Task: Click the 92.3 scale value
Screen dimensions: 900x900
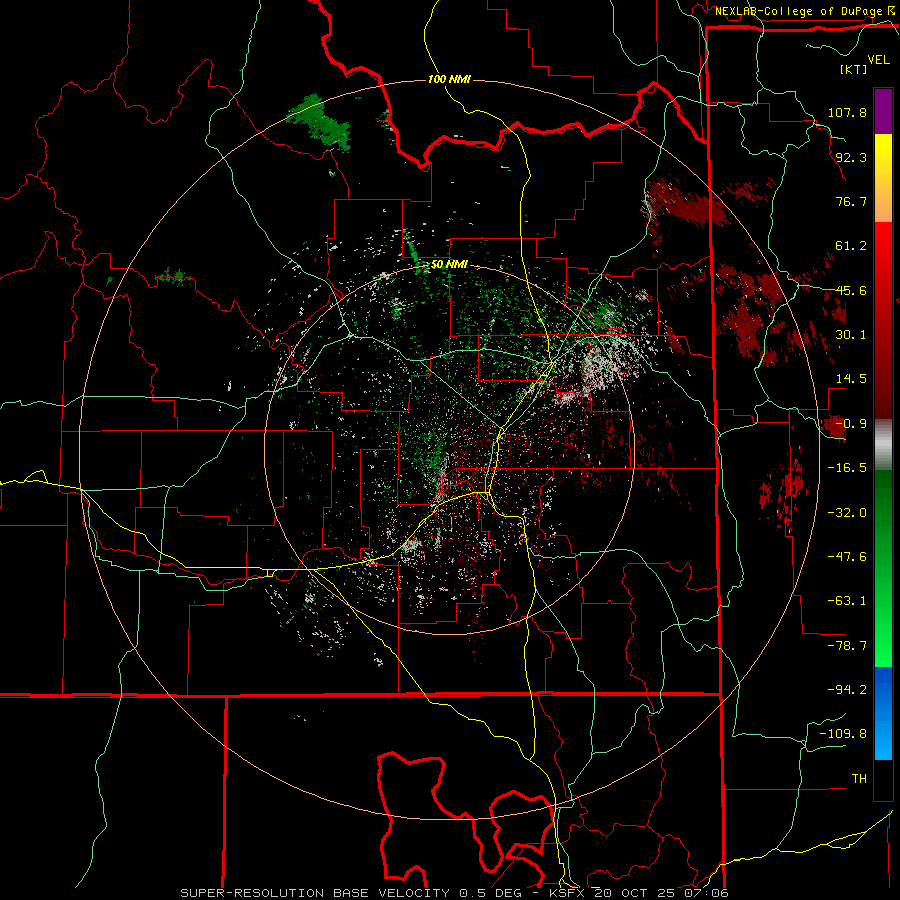Action: (x=851, y=157)
